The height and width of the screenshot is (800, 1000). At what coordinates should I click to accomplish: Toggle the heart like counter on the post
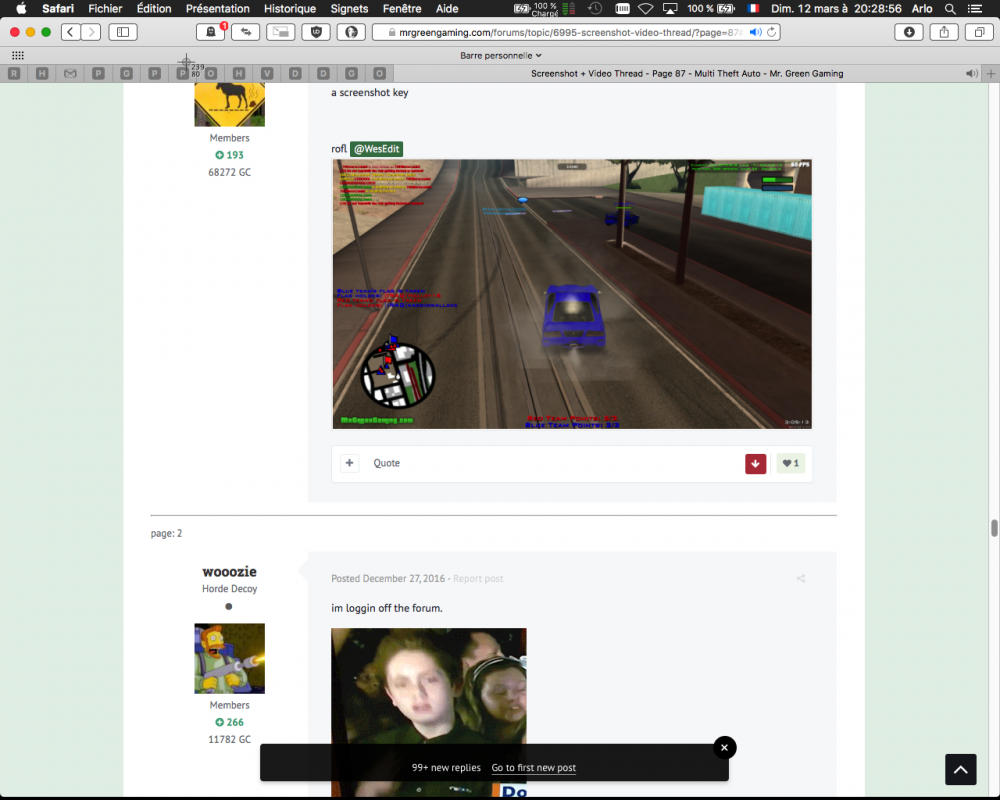791,464
